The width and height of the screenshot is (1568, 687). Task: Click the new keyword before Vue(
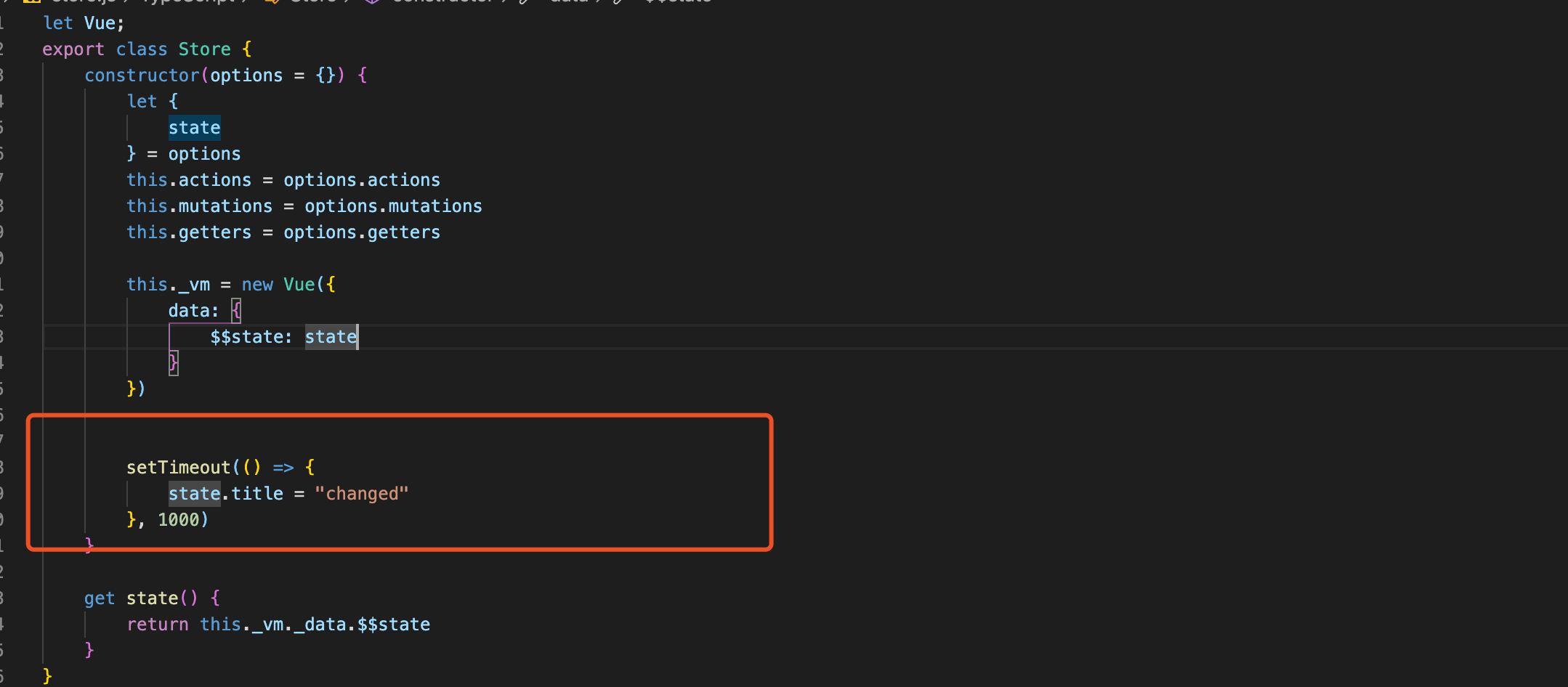(x=257, y=285)
